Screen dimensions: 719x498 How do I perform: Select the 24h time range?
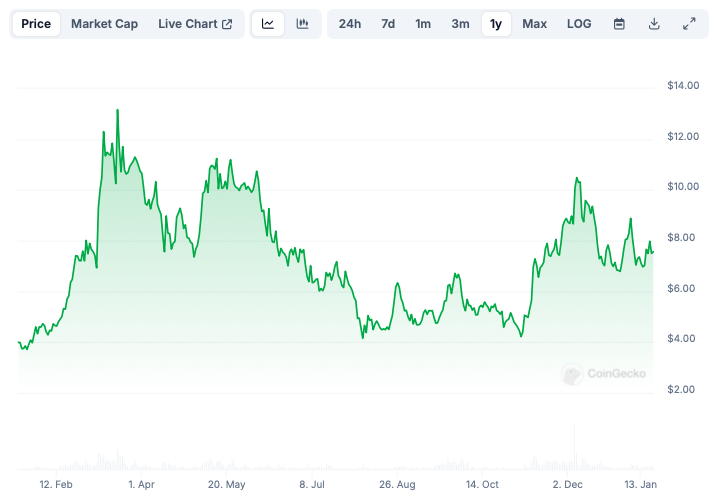click(x=349, y=24)
